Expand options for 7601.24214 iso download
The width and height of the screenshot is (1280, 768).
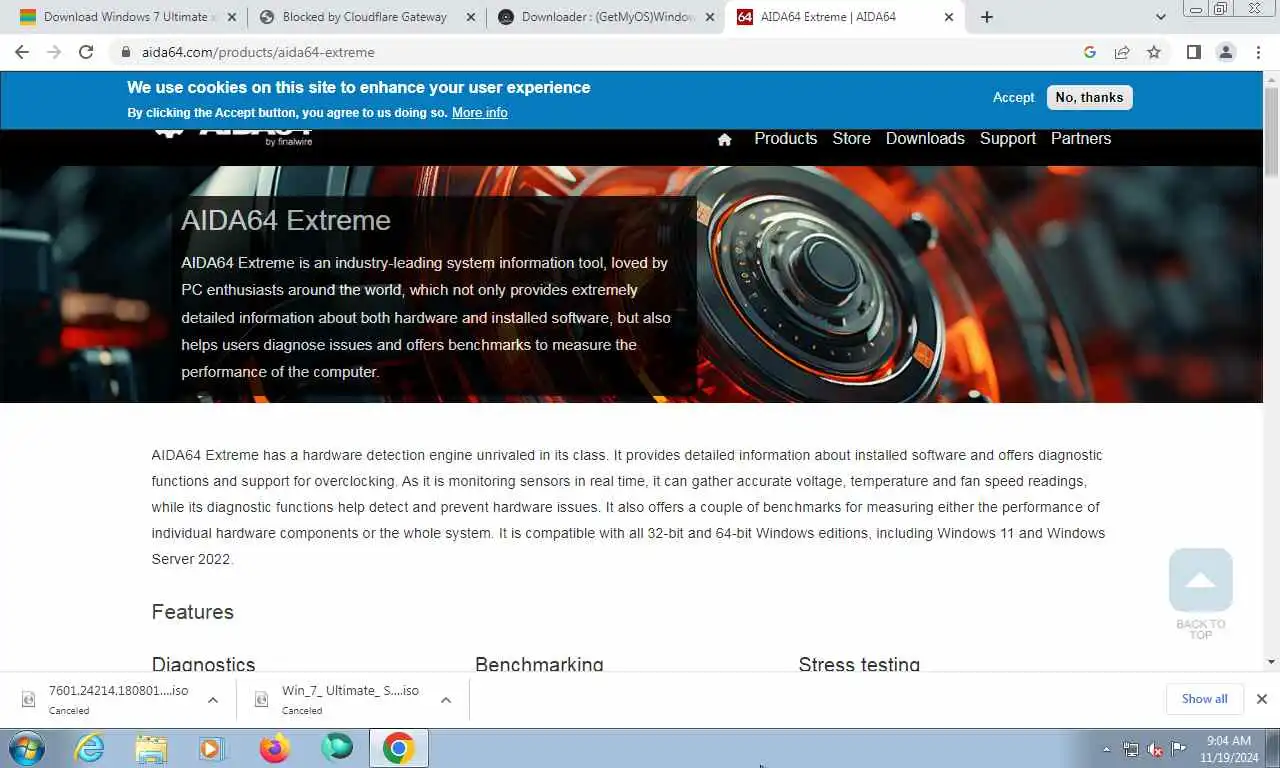click(213, 700)
